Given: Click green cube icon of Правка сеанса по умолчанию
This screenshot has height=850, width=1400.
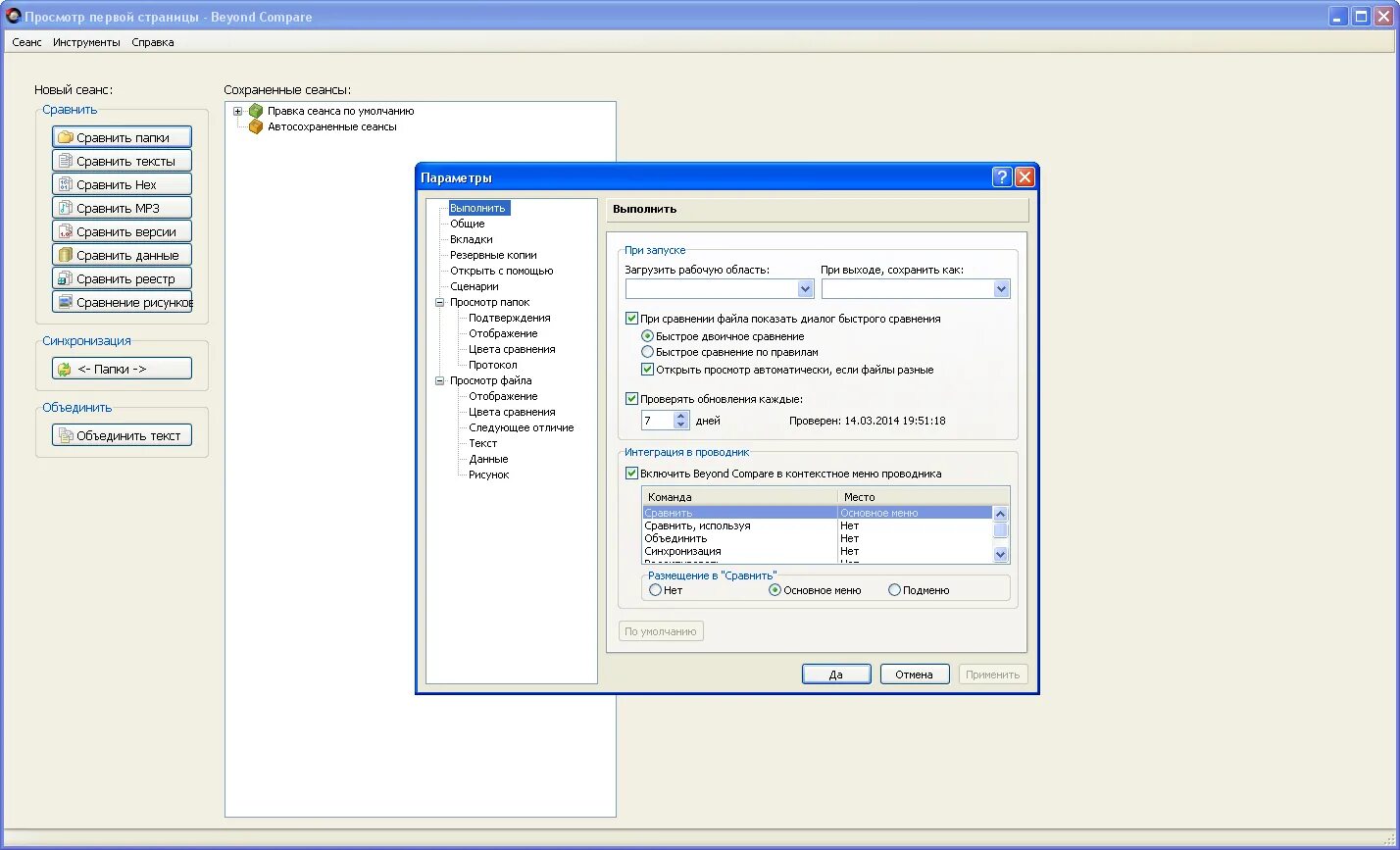Looking at the screenshot, I should pos(256,111).
